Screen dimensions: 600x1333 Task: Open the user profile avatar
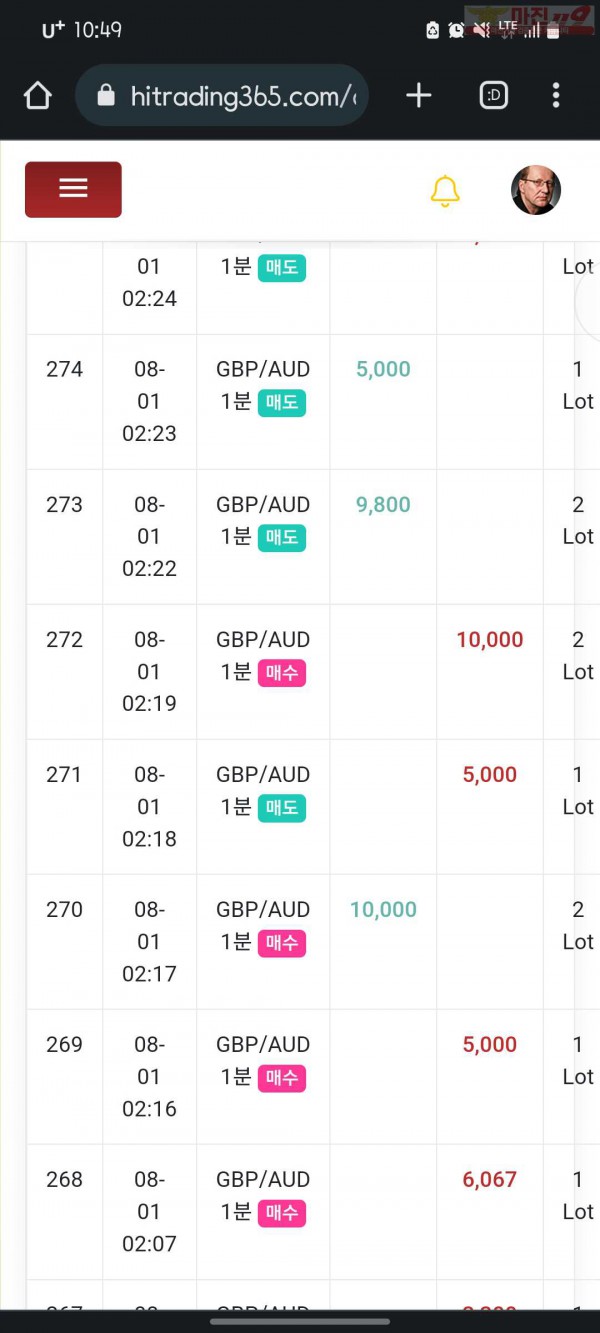point(536,190)
